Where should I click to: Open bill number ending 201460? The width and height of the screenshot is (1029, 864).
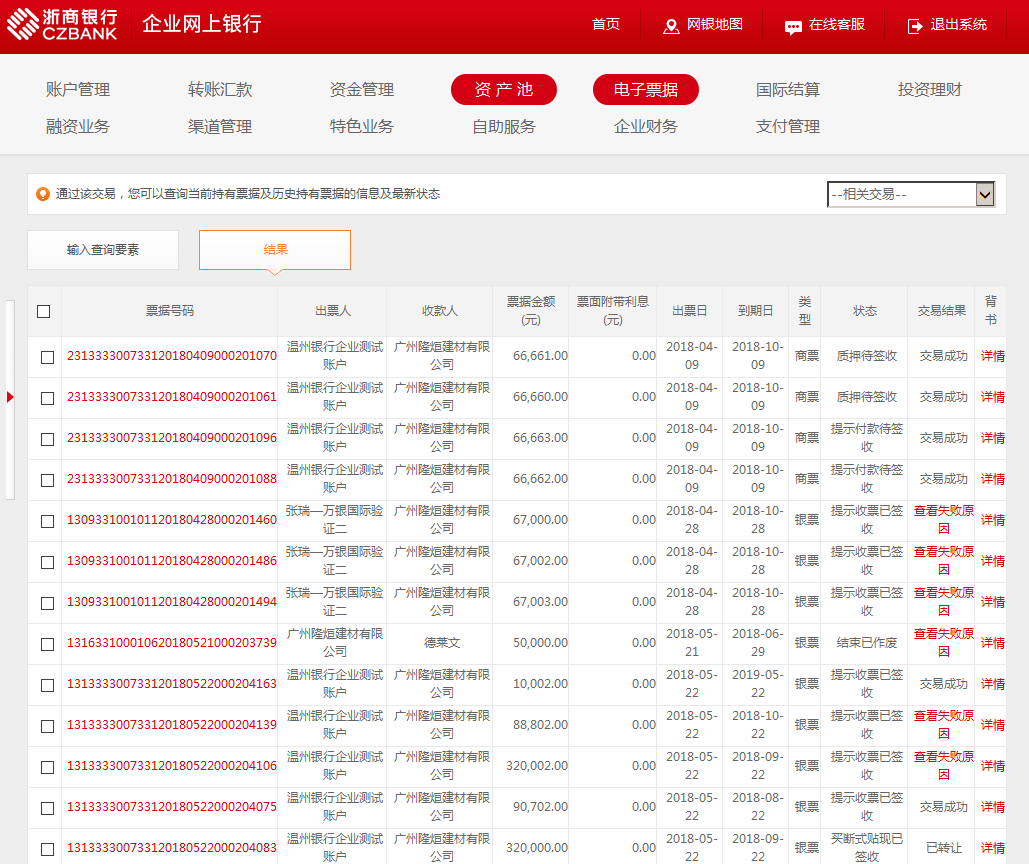(x=172, y=520)
